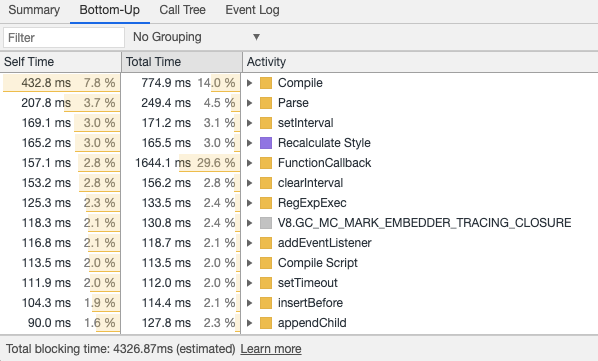
Task: Click the 207.8 ms self time value
Action: click(x=46, y=103)
